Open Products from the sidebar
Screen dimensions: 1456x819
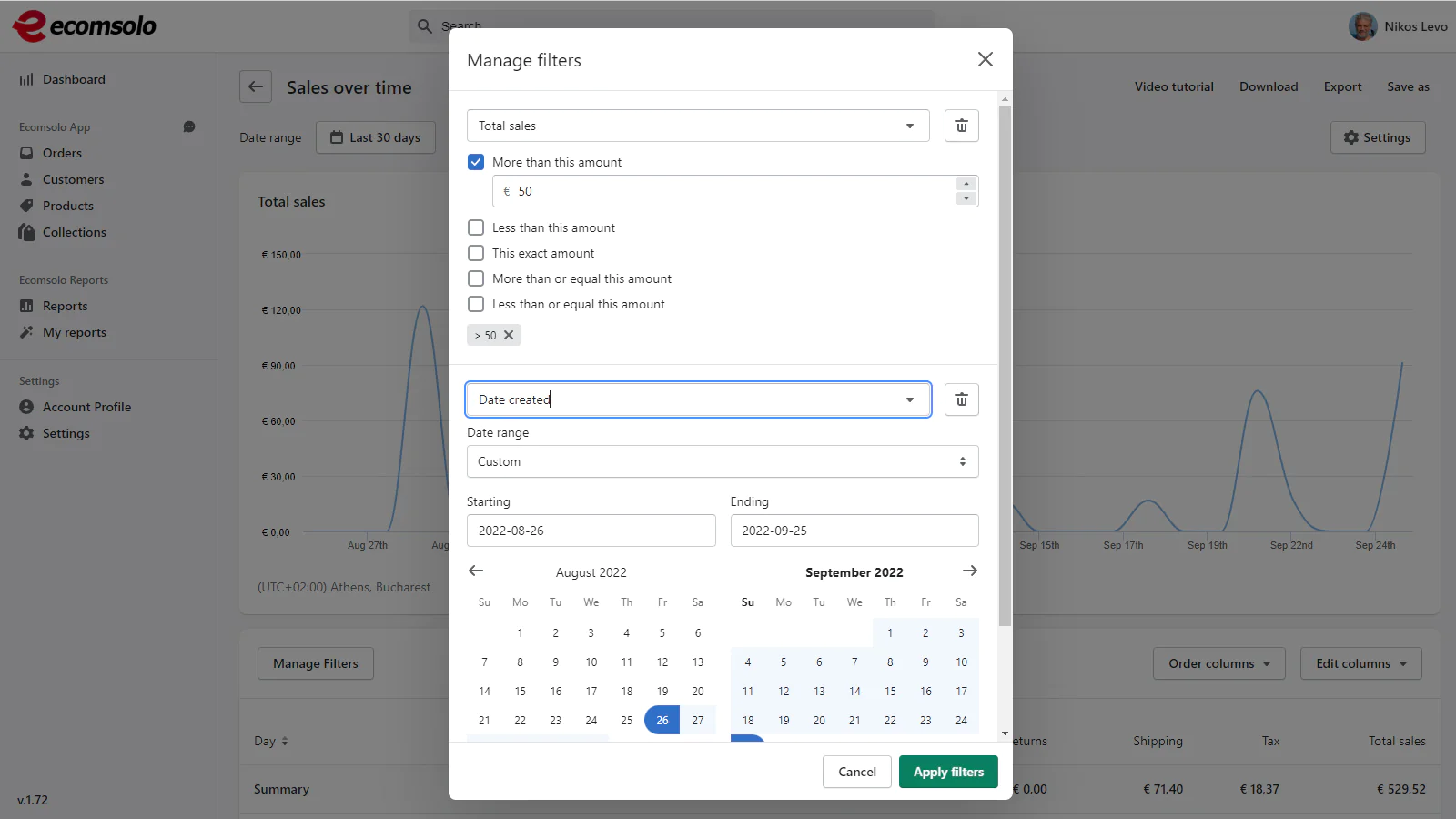click(x=67, y=206)
